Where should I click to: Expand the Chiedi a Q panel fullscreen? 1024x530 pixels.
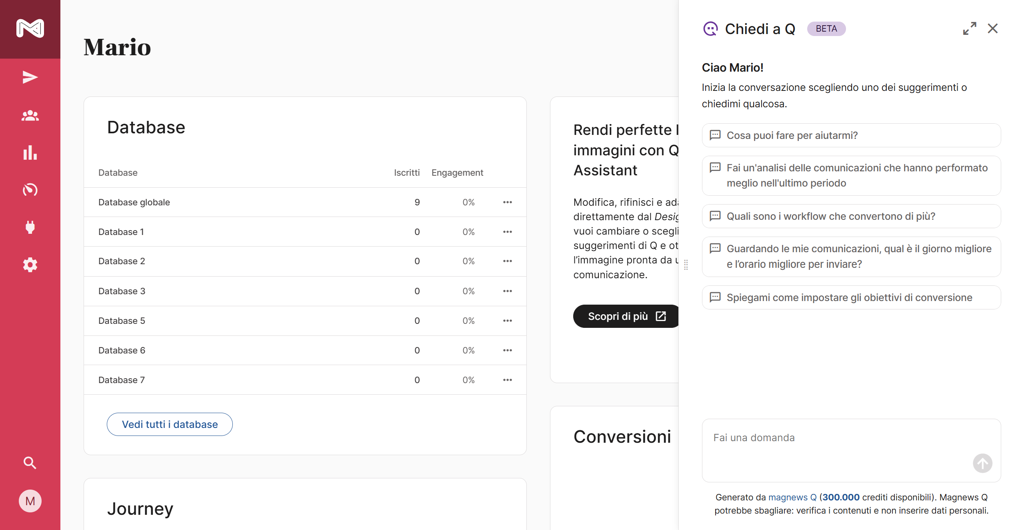(x=969, y=29)
